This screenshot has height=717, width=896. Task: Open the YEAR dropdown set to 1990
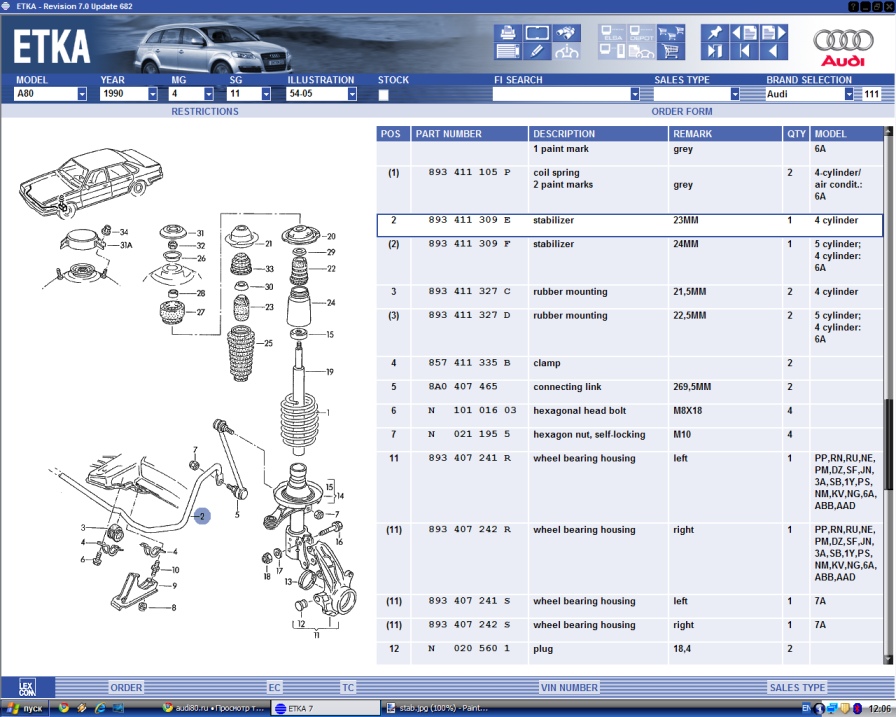[153, 94]
